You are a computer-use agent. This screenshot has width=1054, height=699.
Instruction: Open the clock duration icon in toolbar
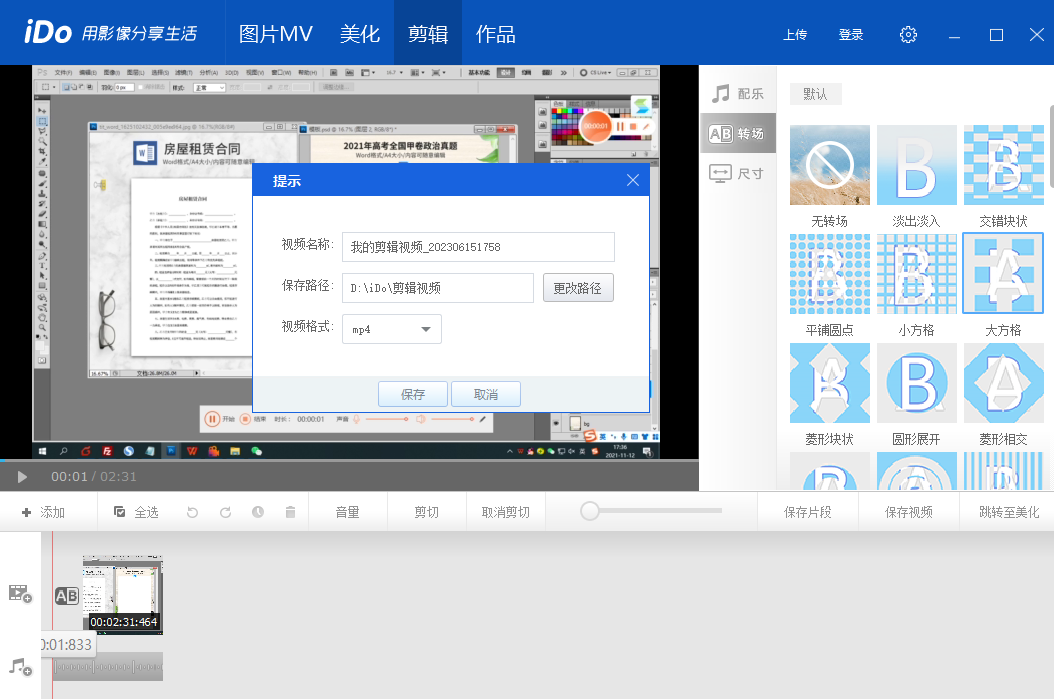click(257, 511)
